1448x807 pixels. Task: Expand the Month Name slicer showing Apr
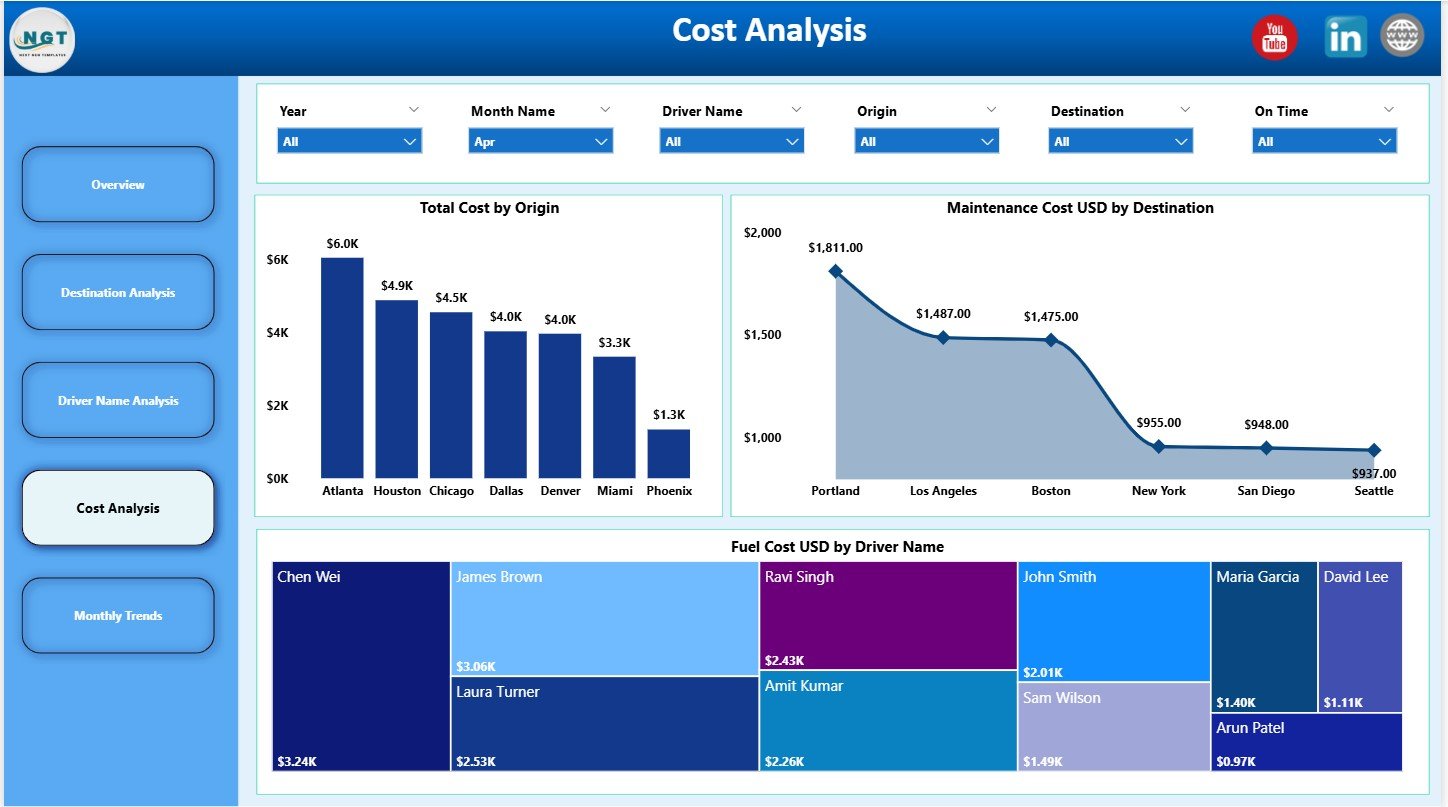540,140
